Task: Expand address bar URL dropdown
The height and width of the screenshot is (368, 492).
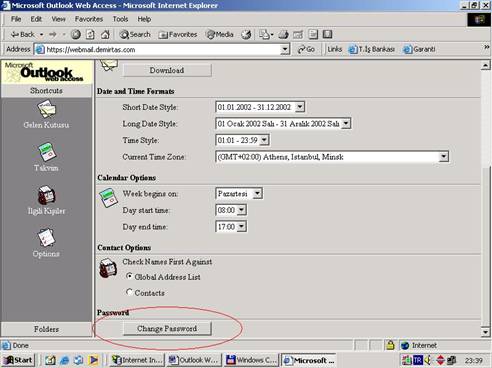Action: [x=285, y=50]
